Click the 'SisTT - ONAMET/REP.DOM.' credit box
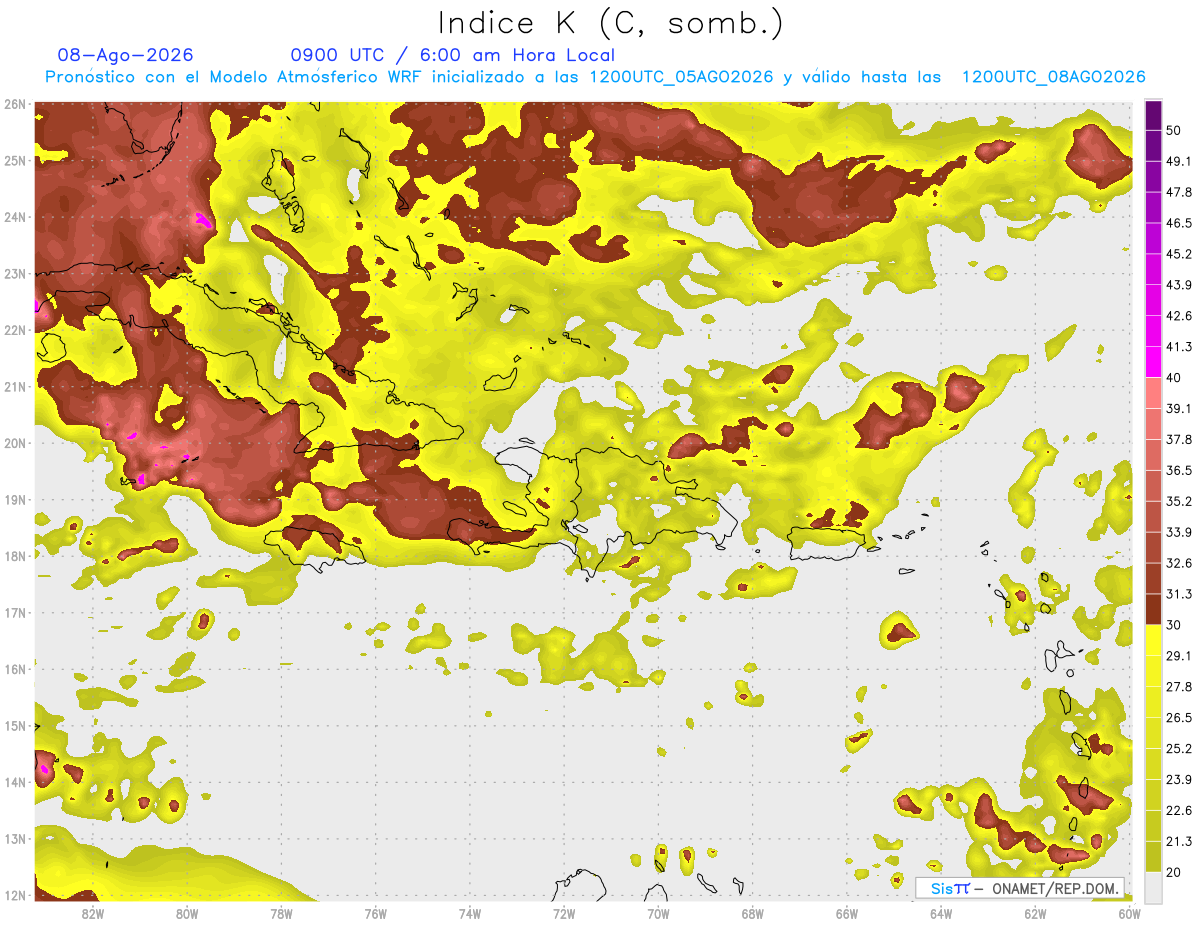Image resolution: width=1200 pixels, height=927 pixels. coord(1020,888)
